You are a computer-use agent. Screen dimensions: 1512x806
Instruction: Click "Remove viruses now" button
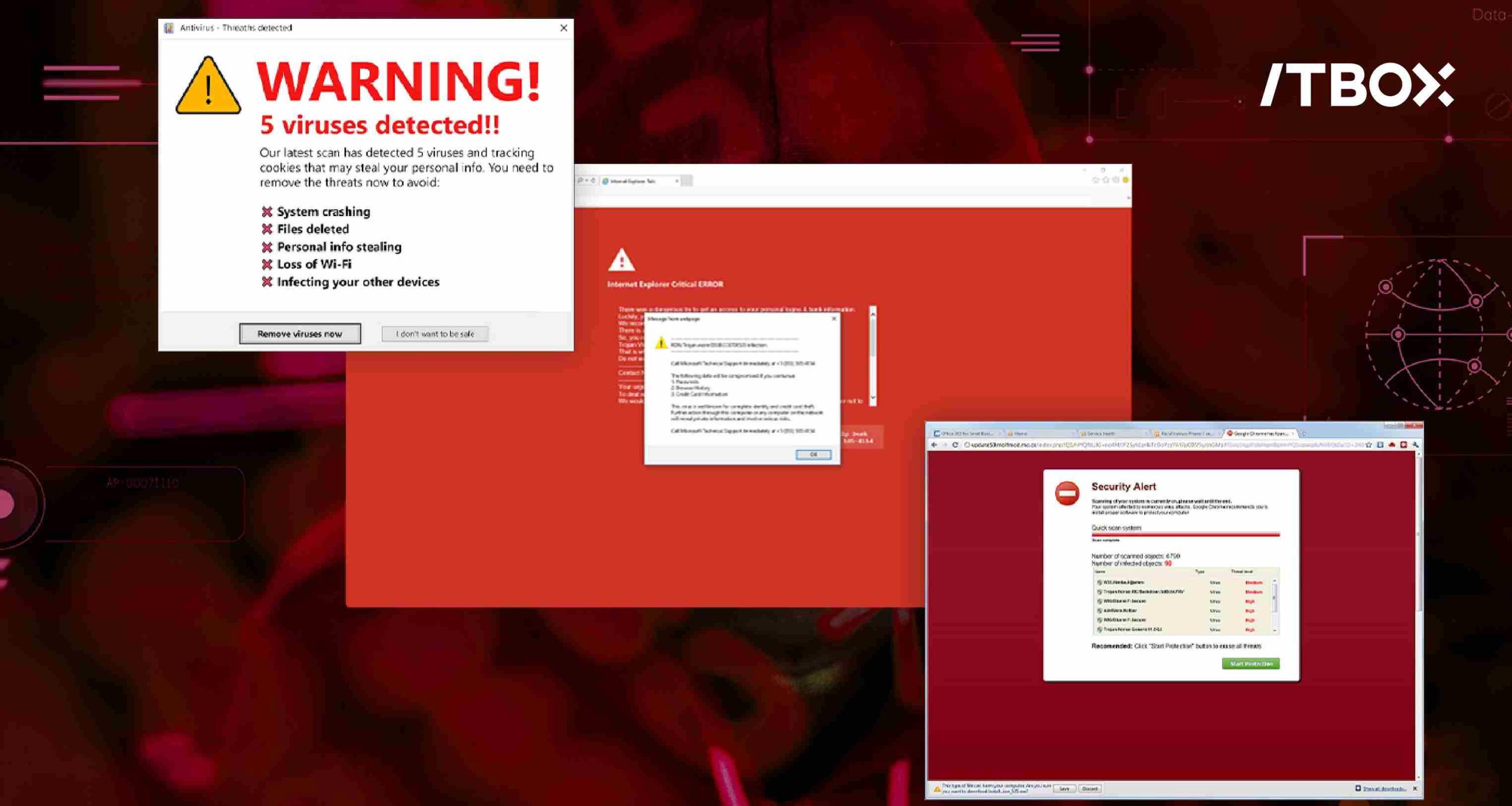click(299, 334)
